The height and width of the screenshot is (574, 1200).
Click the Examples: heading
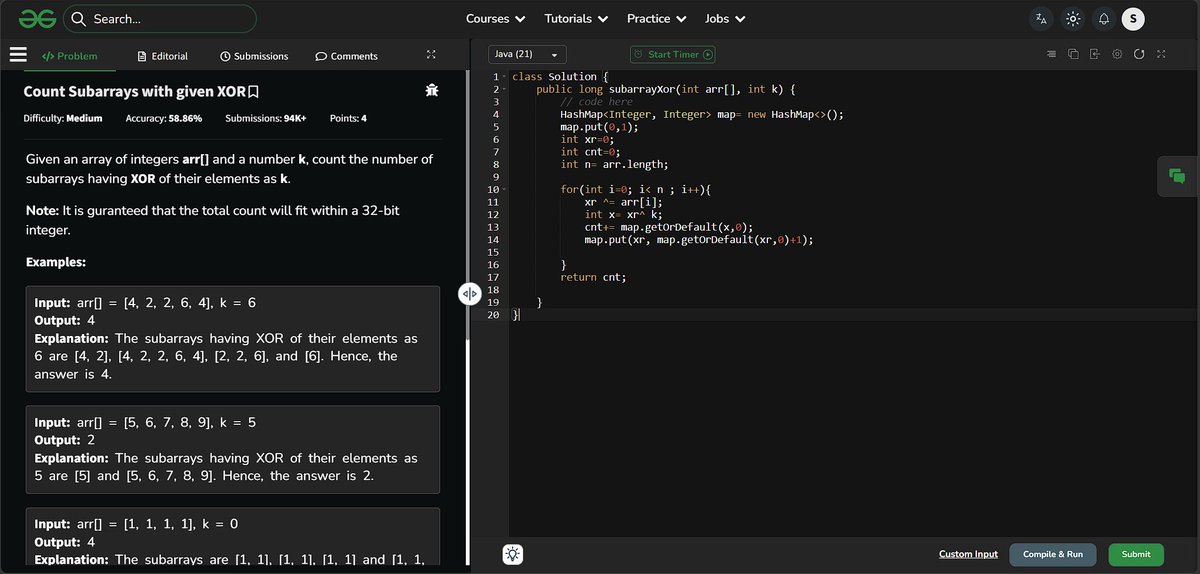(x=56, y=262)
